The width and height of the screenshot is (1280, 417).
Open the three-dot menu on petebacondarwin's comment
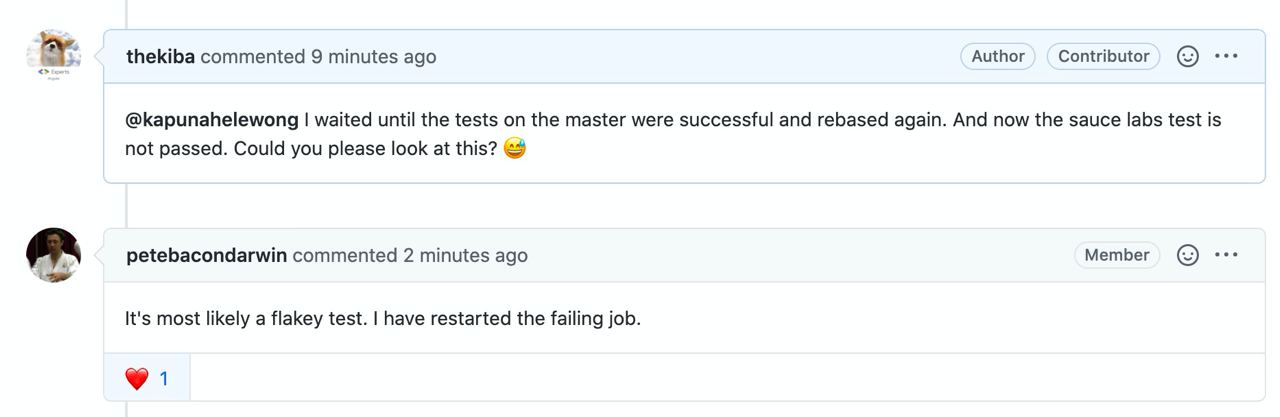[x=1226, y=255]
